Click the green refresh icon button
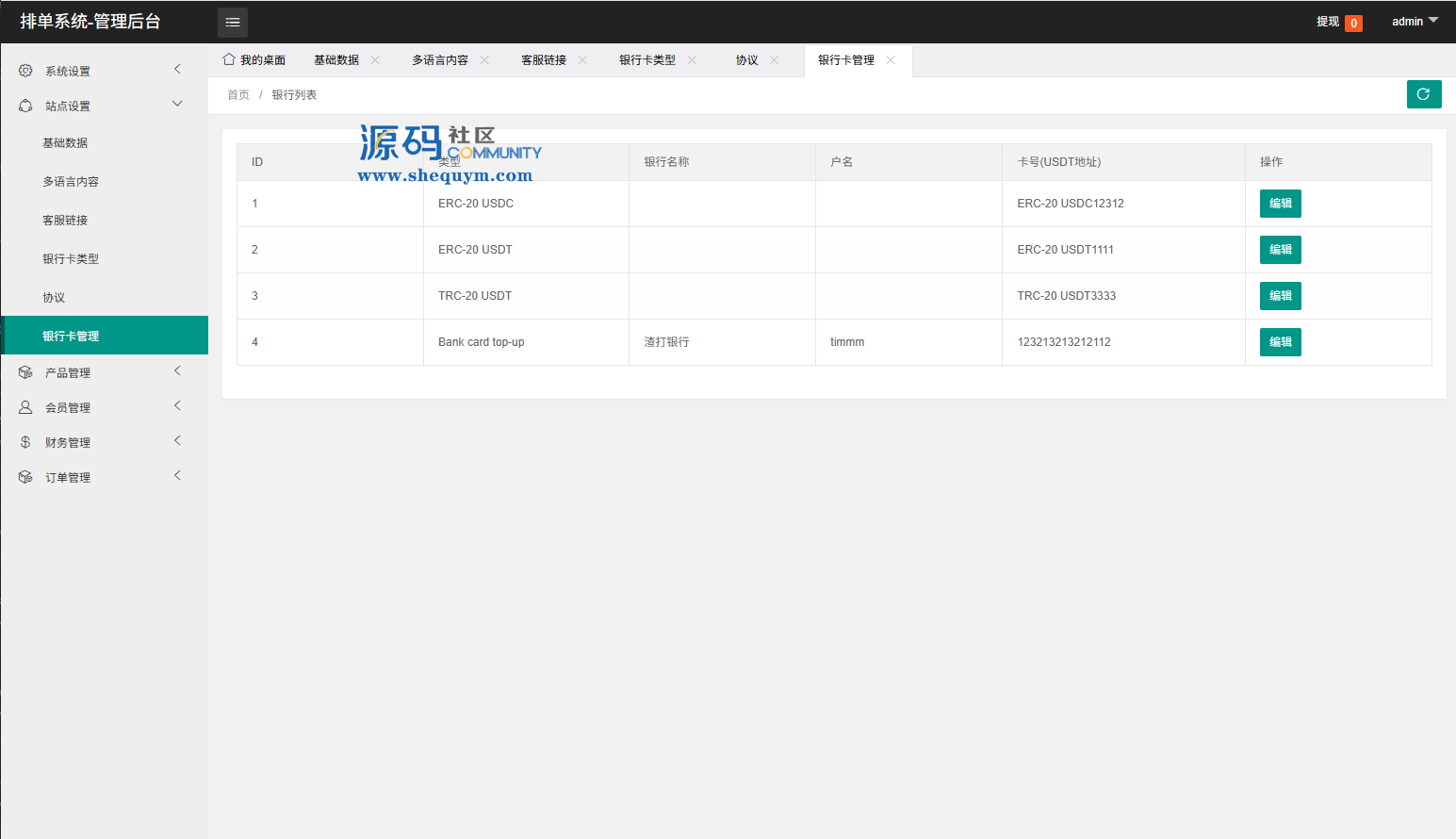The height and width of the screenshot is (839, 1456). coord(1423,94)
